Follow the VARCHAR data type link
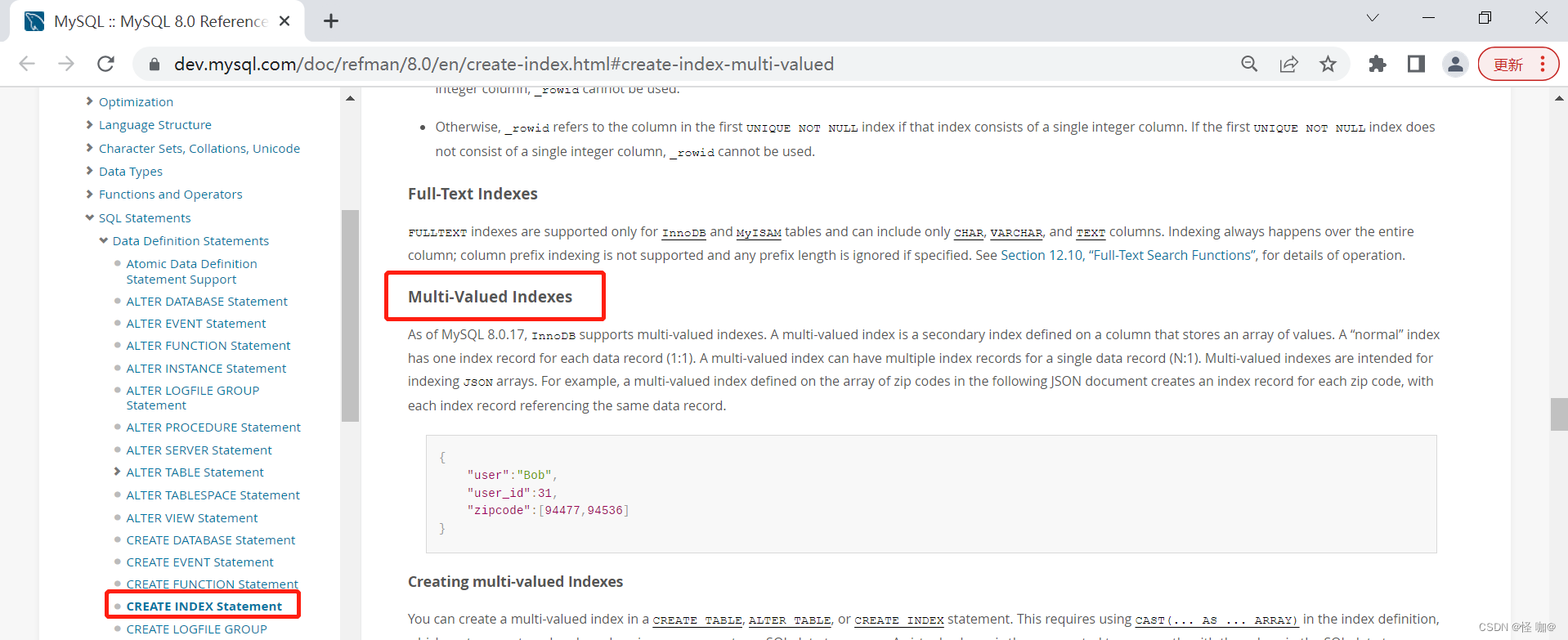The image size is (1568, 640). [x=1016, y=233]
